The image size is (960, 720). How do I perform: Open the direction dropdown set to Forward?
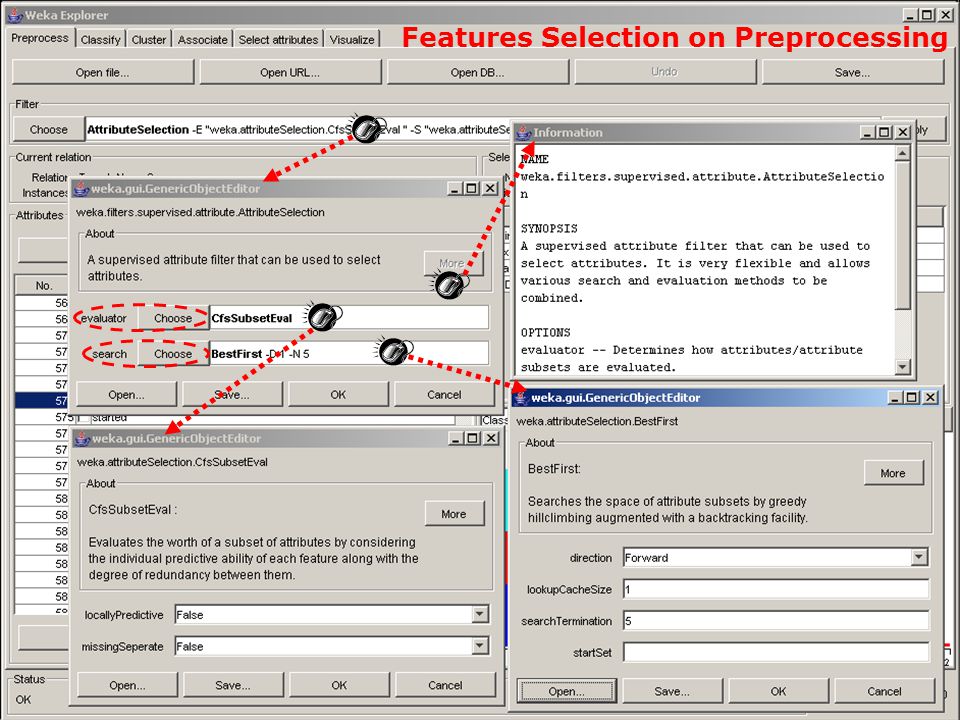(x=919, y=557)
